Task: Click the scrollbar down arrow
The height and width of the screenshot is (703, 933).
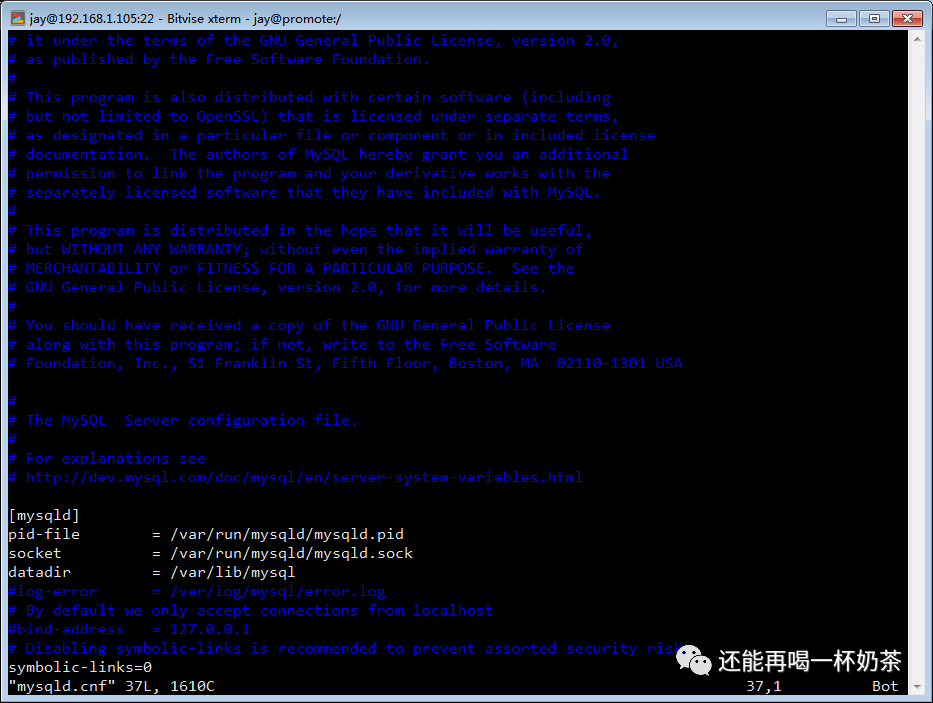Action: point(917,686)
